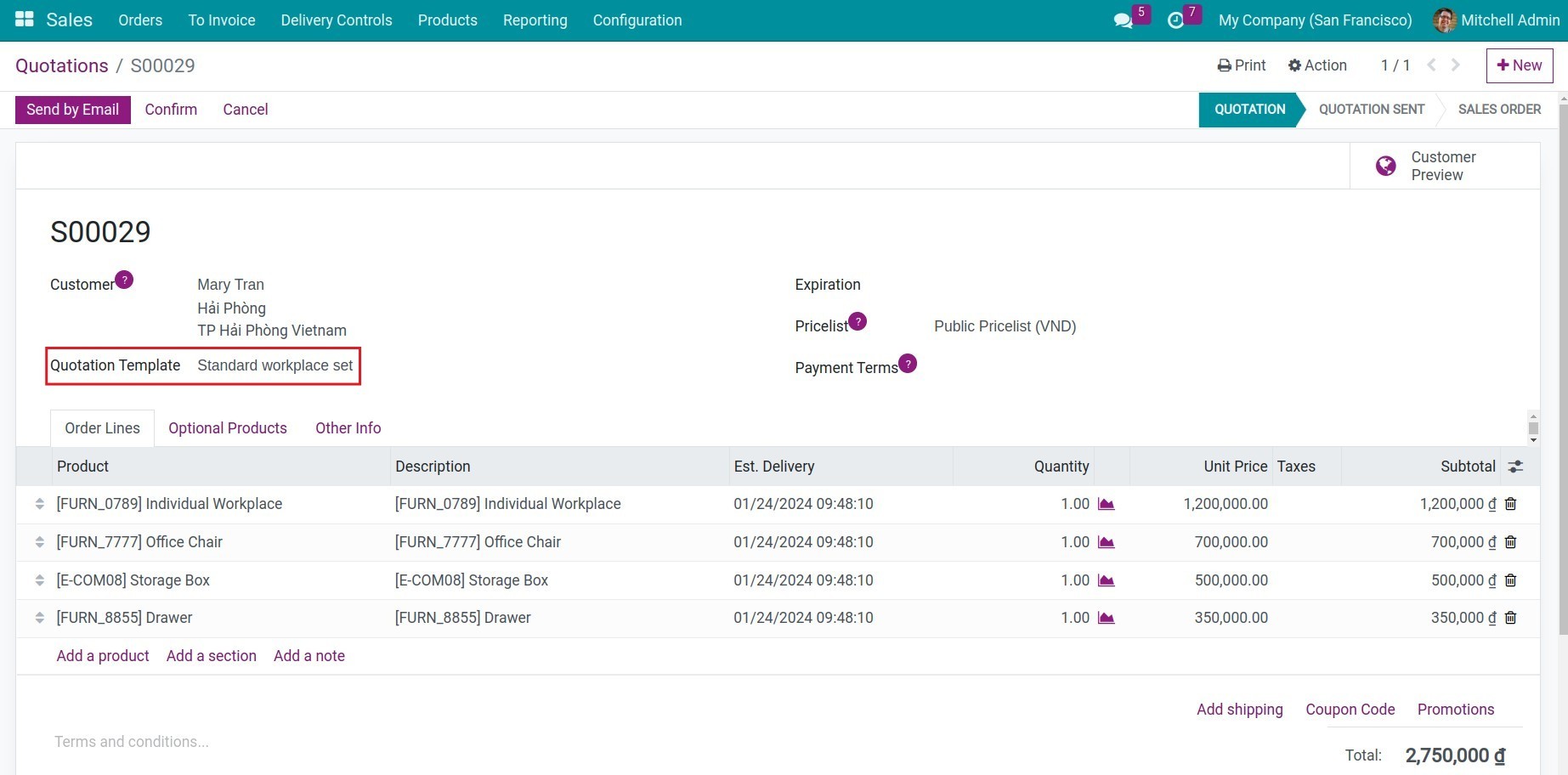The width and height of the screenshot is (1568, 775).
Task: Click the Mitchell Admin avatar
Action: [x=1444, y=20]
